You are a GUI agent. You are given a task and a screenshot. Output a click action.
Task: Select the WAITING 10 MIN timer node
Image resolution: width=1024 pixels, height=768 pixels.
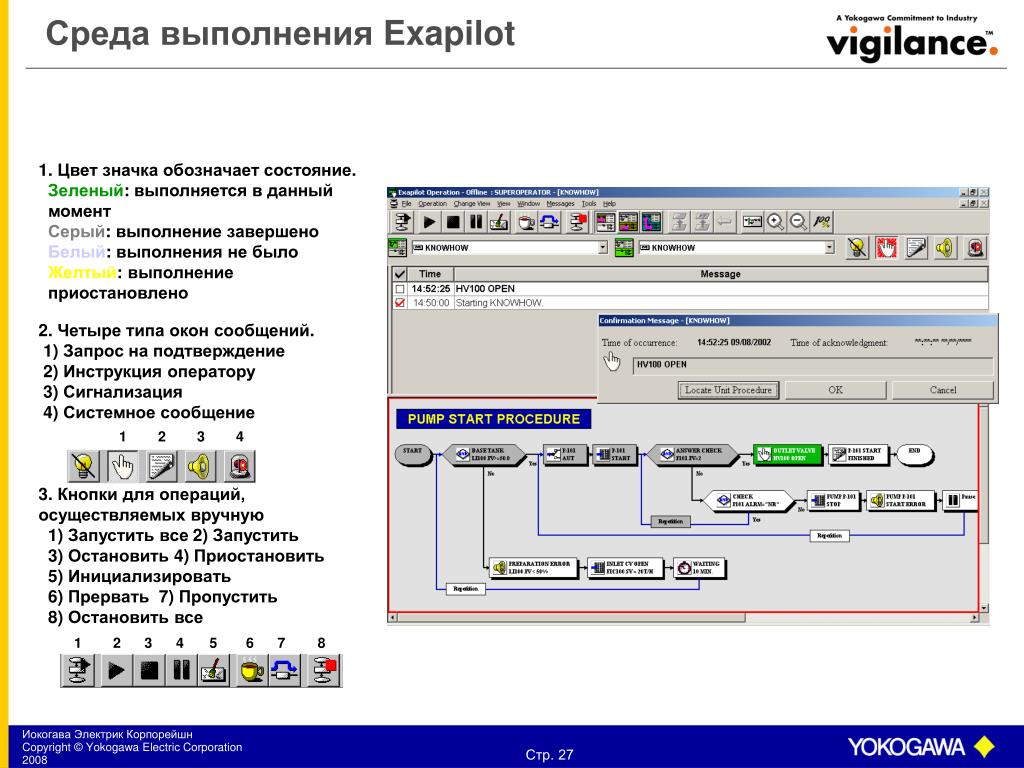pyautogui.click(x=699, y=568)
